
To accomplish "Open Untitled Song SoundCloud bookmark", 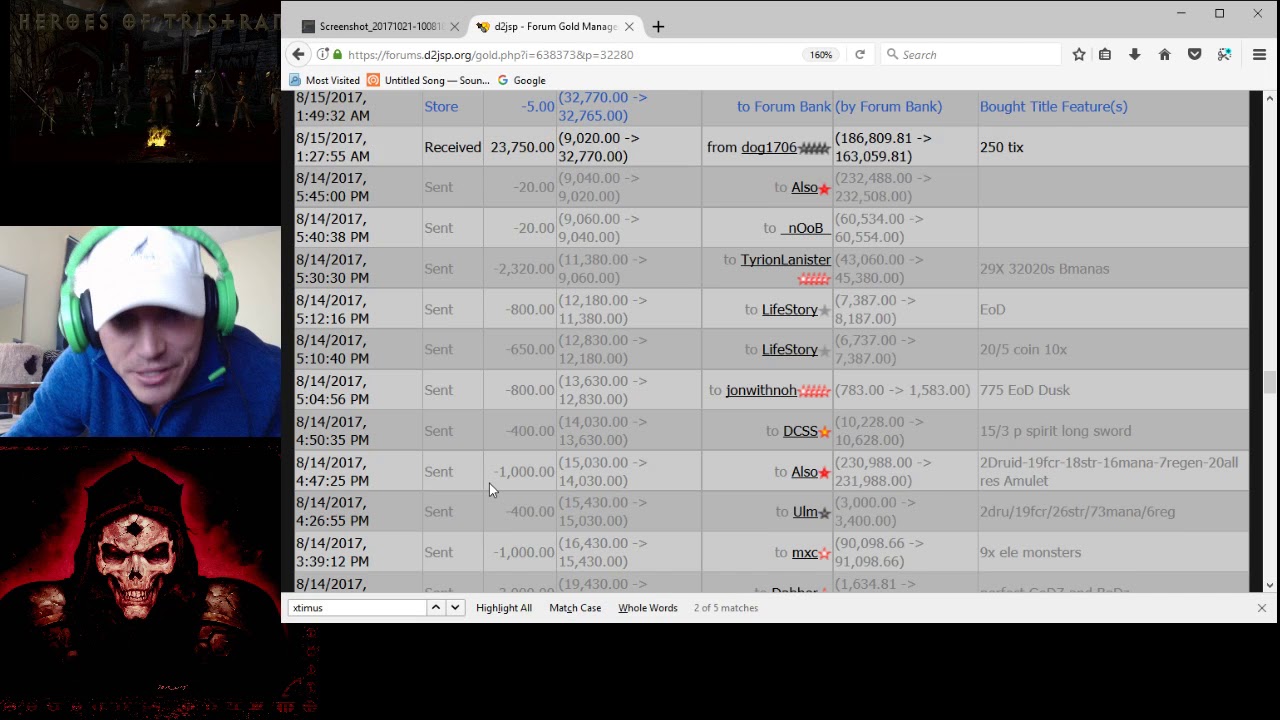I will (x=428, y=80).
